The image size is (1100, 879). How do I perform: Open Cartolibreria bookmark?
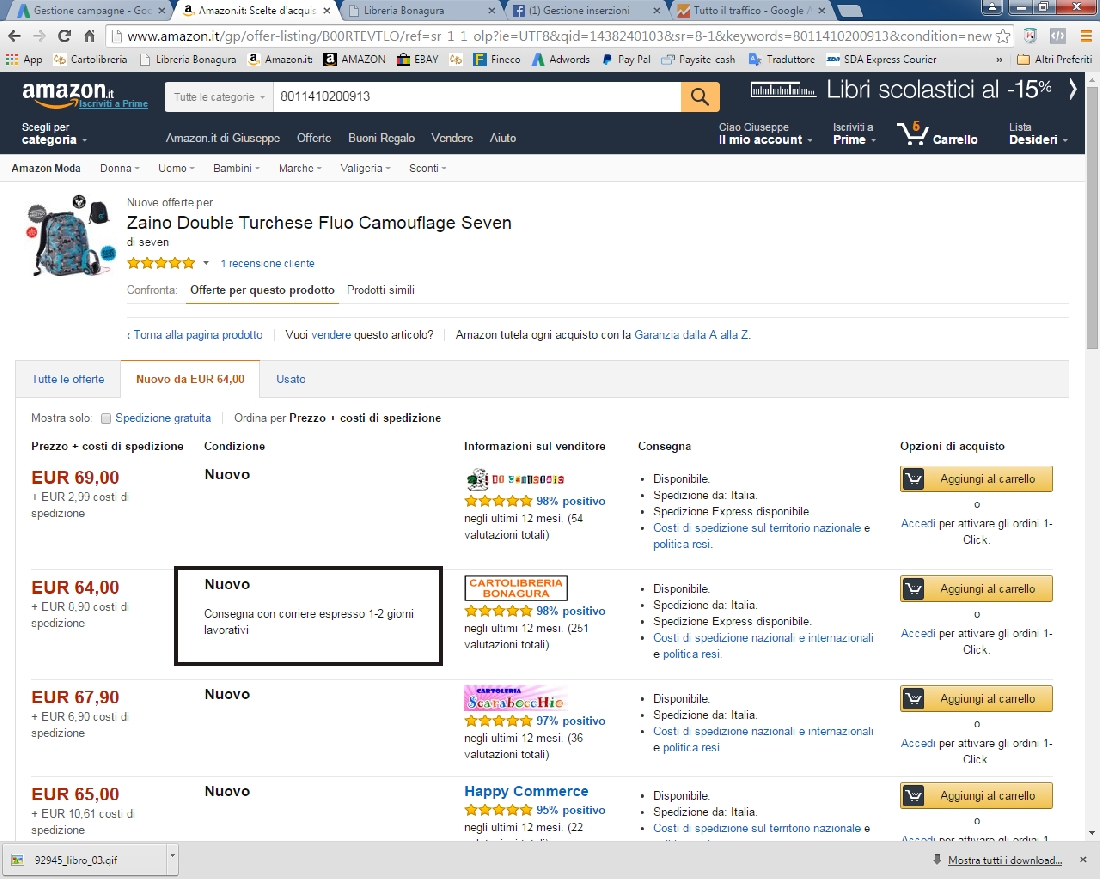click(x=90, y=60)
